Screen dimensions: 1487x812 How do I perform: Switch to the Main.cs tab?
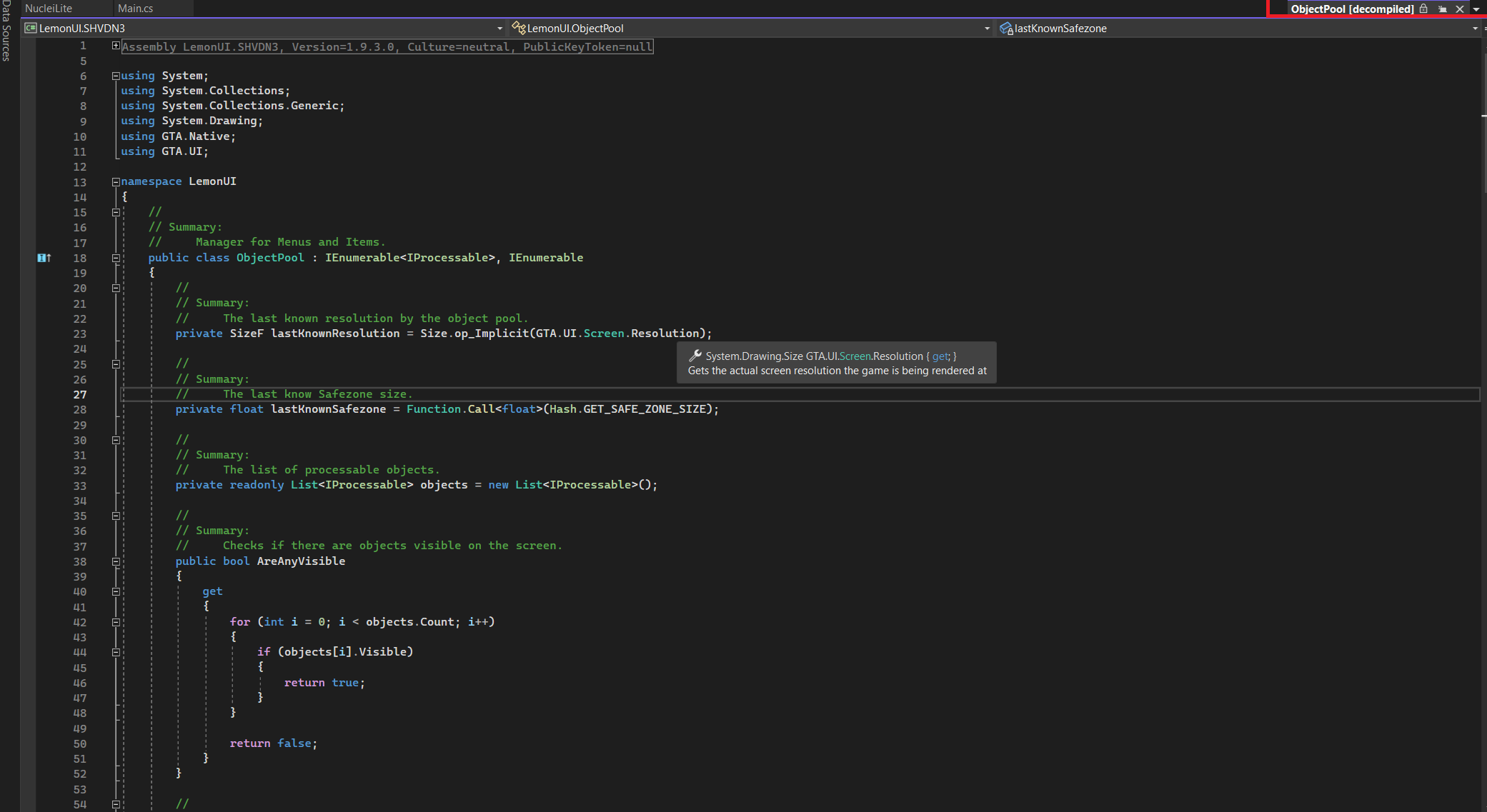[x=135, y=9]
